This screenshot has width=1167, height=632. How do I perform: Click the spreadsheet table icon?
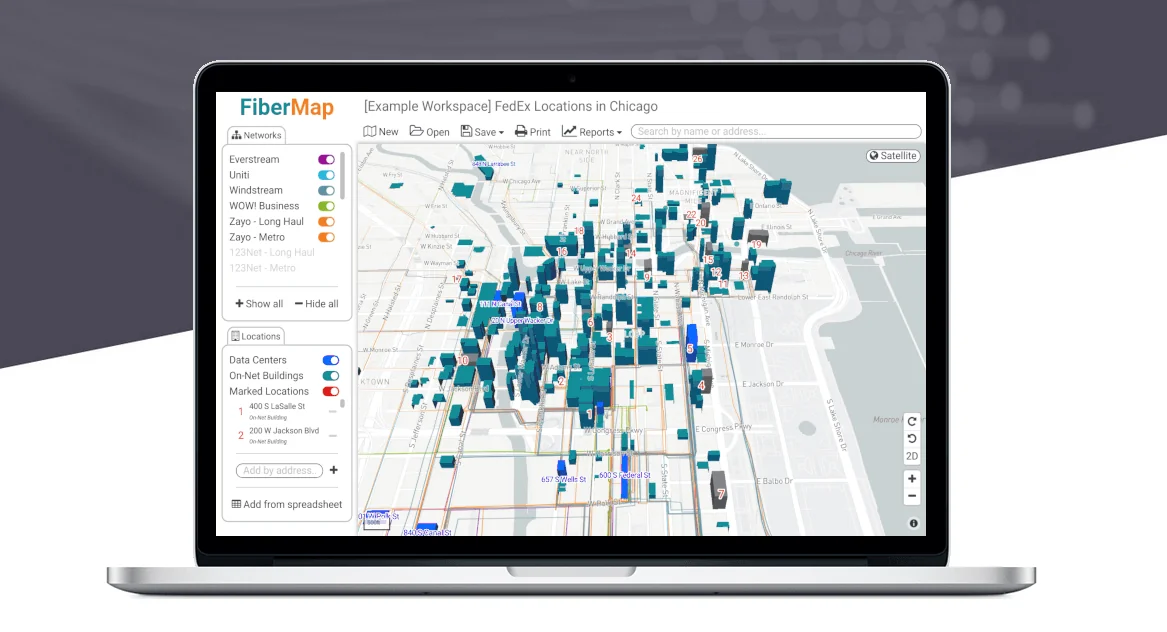[236, 504]
